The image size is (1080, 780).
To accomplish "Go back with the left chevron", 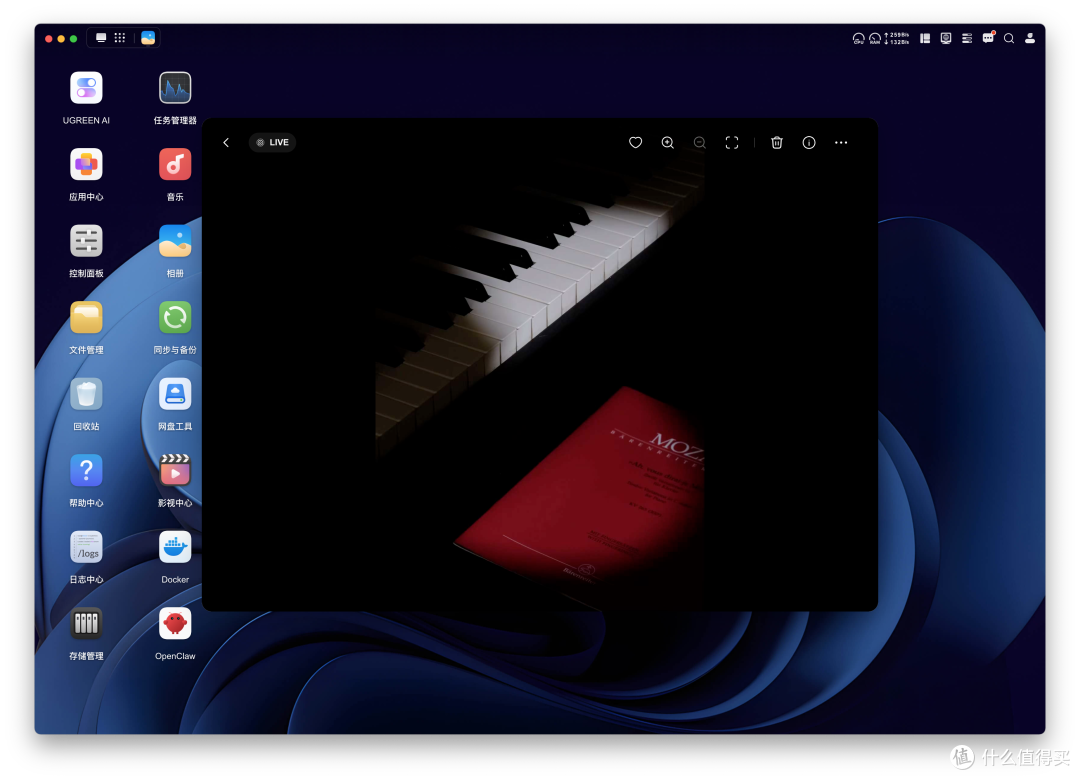I will (226, 143).
